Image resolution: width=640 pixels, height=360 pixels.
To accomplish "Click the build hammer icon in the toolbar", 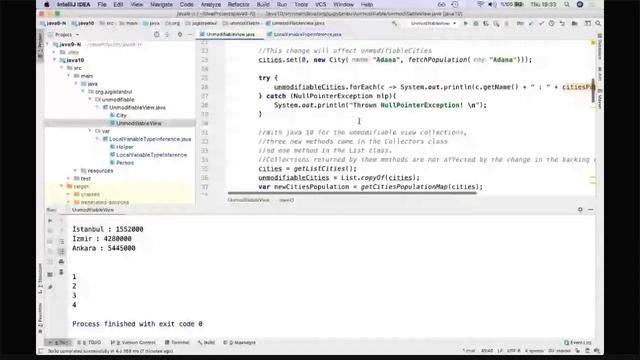I will (x=394, y=24).
